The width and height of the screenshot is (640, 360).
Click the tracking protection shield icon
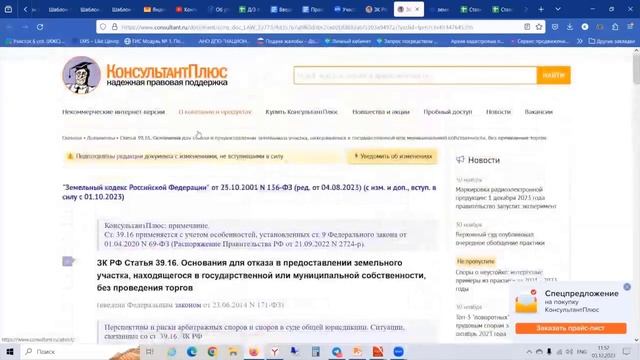[x=103, y=27]
